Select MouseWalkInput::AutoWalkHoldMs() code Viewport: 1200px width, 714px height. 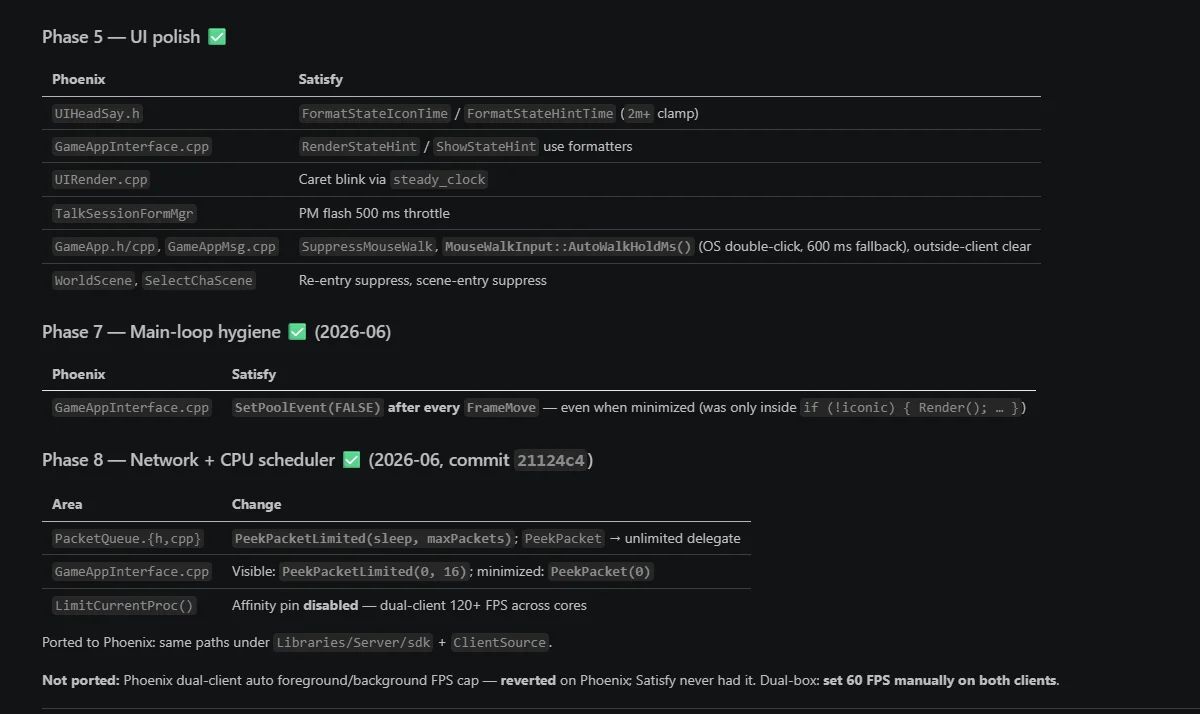coord(569,246)
